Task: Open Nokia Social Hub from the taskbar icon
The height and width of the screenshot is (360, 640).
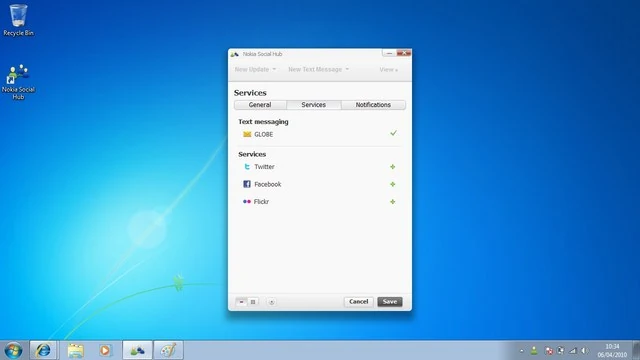Action: [138, 350]
